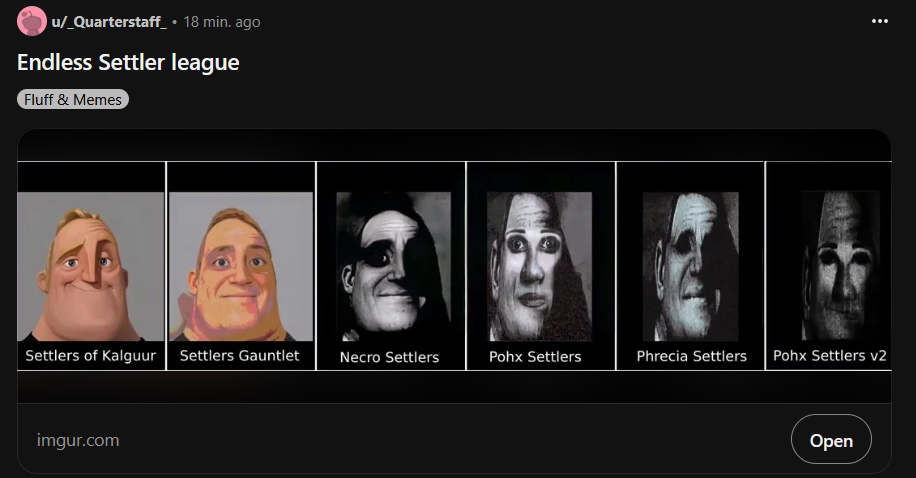Open the post options three-dot menu
916x478 pixels.
(879, 21)
